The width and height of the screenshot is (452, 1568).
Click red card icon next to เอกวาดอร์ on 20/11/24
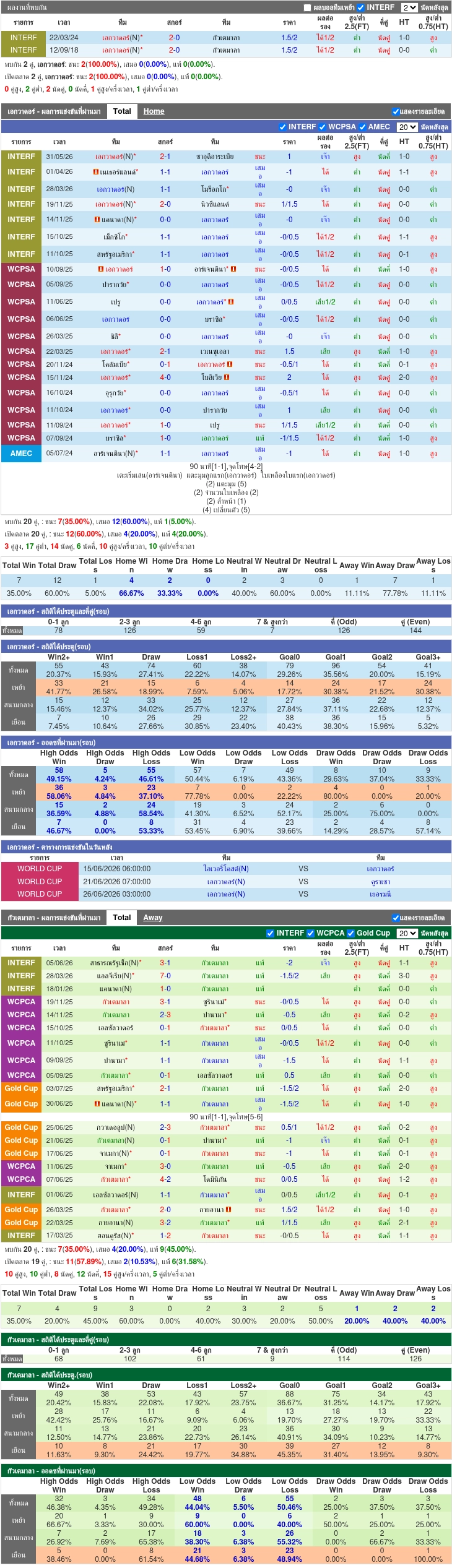pos(230,364)
